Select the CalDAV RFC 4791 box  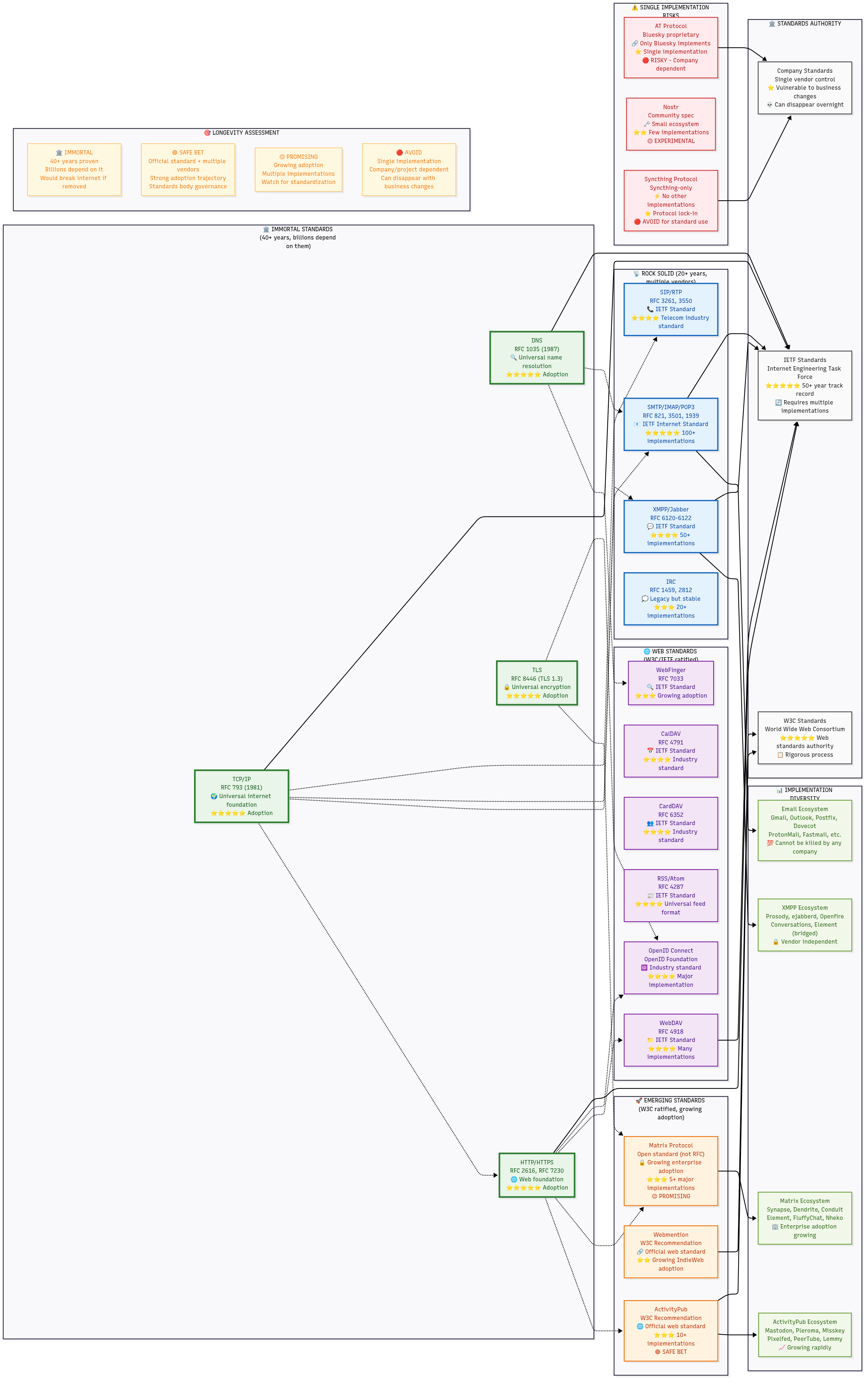(x=670, y=751)
